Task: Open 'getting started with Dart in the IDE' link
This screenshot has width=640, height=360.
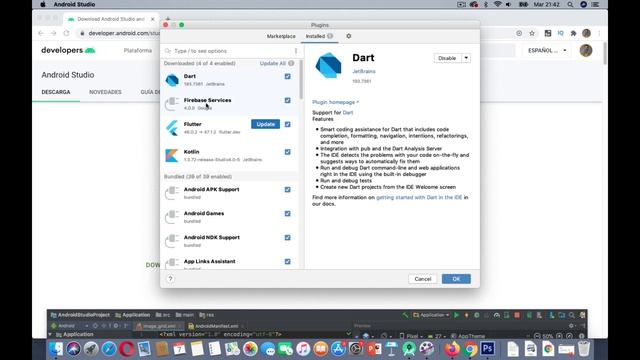Action: point(419,197)
